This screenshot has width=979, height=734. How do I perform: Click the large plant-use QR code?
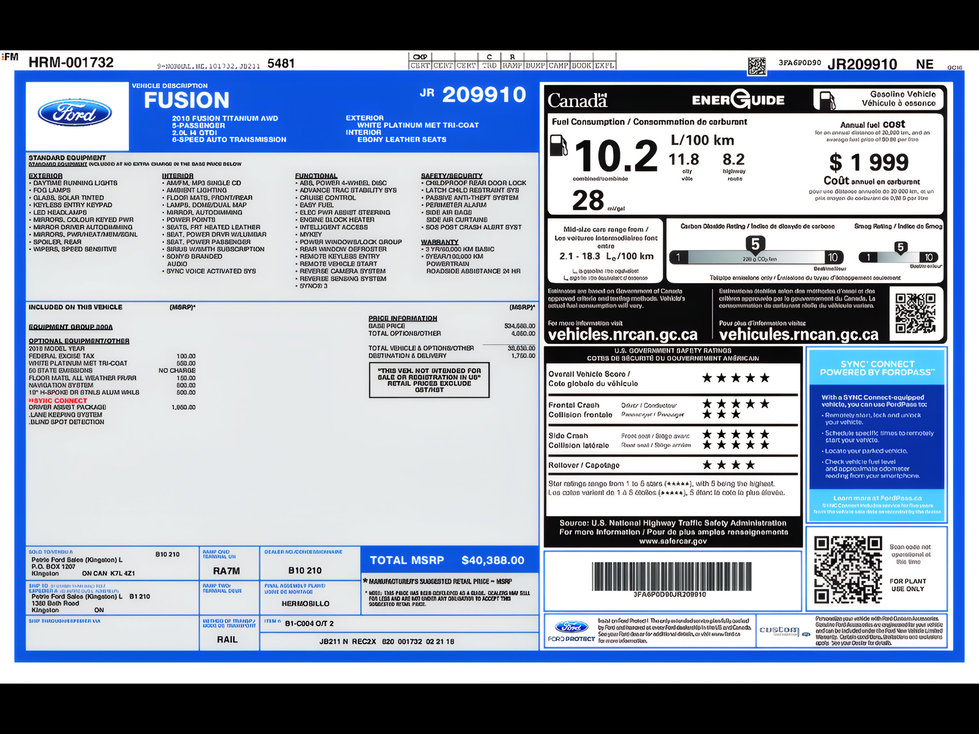[x=848, y=569]
